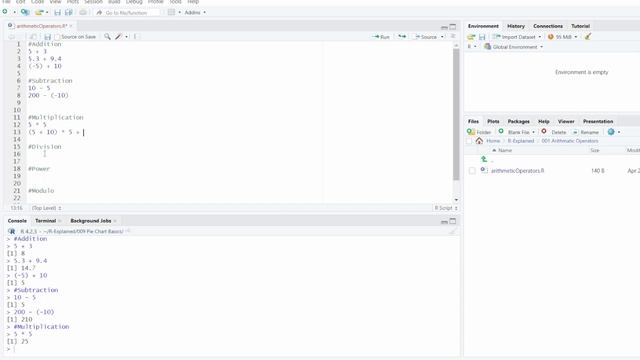Clear environment objects with broom icon
Viewport: 640px width, 360px height.
(x=588, y=37)
